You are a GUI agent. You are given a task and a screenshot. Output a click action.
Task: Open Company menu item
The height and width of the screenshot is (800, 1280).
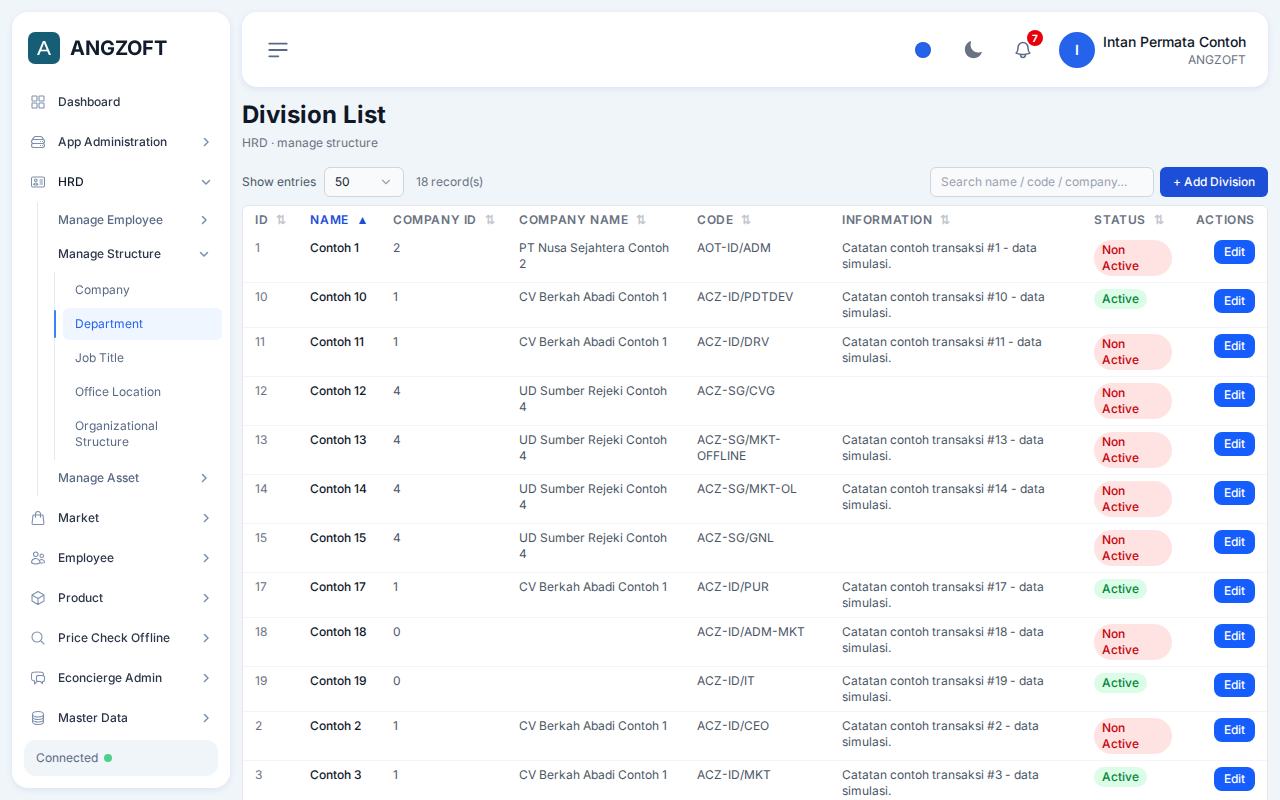tap(142, 290)
